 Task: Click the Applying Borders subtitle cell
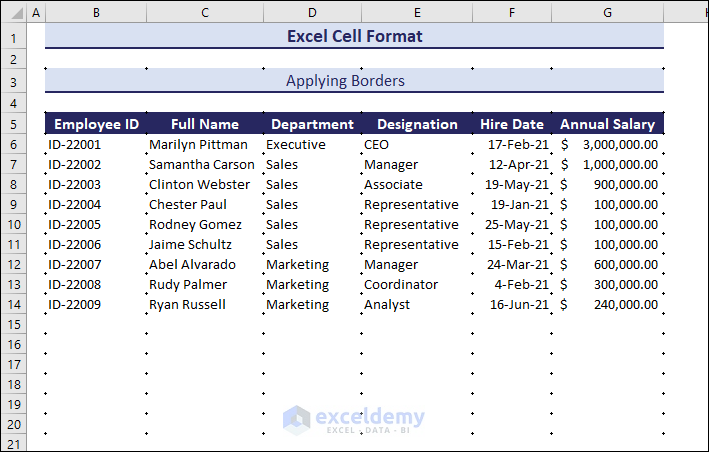pyautogui.click(x=354, y=81)
